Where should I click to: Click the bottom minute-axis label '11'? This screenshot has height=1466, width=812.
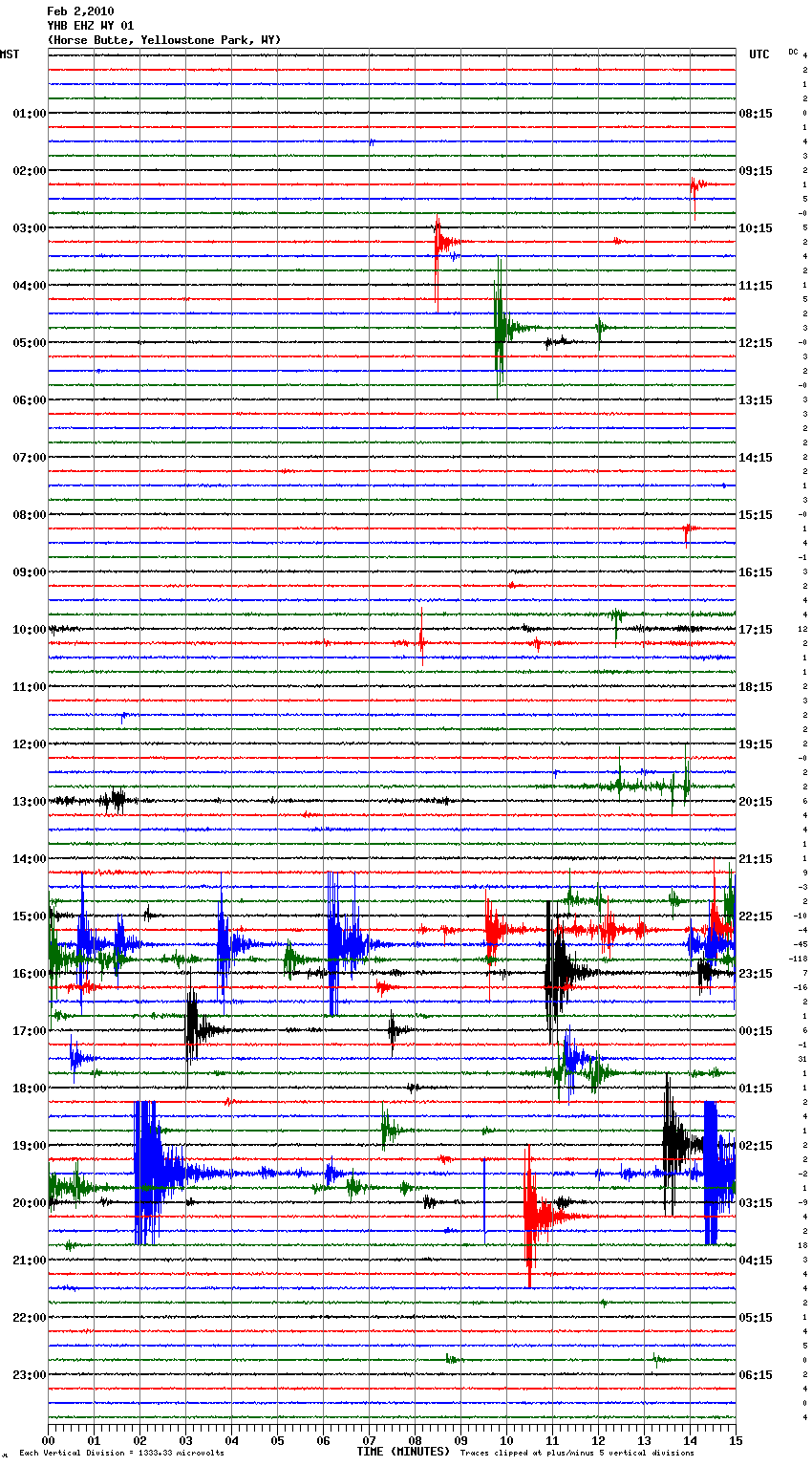click(552, 1441)
